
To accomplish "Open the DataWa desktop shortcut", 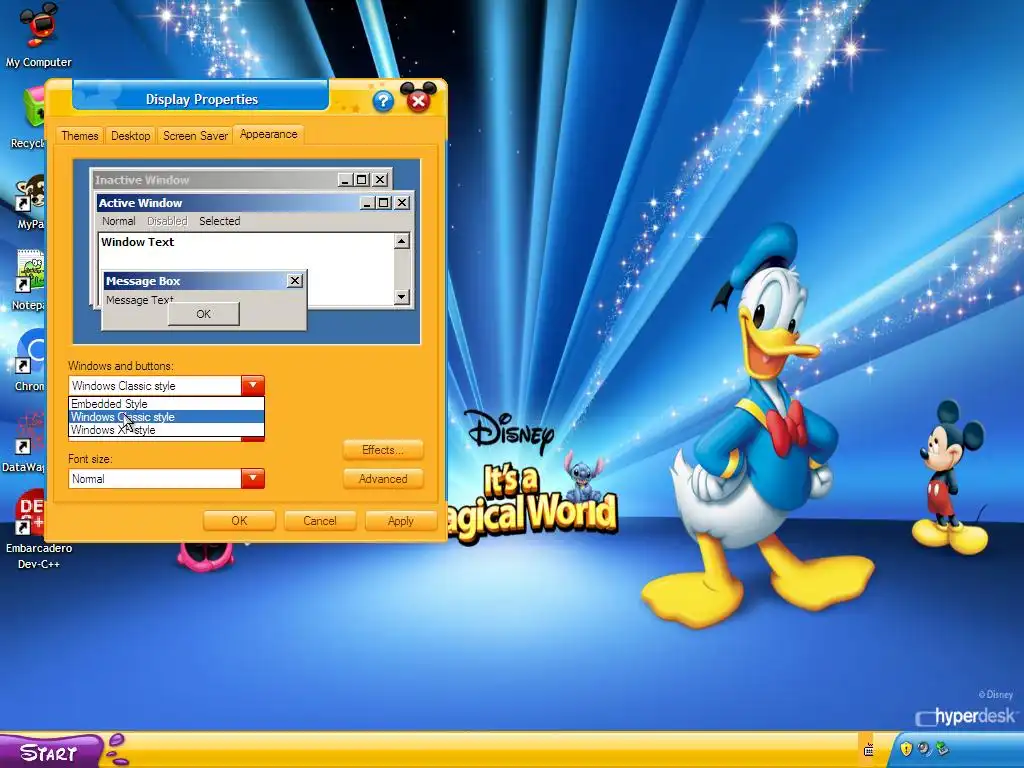I will (24, 441).
